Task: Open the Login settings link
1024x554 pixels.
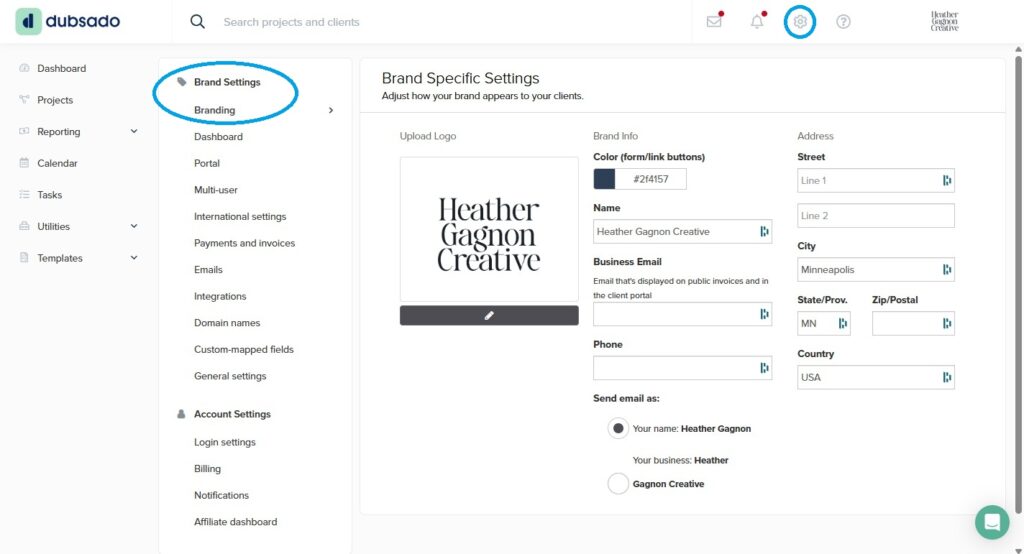Action: [225, 442]
